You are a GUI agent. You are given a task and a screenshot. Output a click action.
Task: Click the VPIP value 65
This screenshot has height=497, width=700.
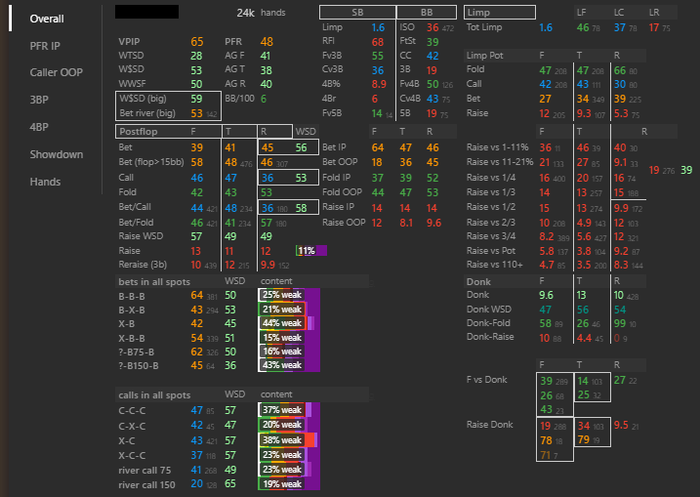coord(197,42)
